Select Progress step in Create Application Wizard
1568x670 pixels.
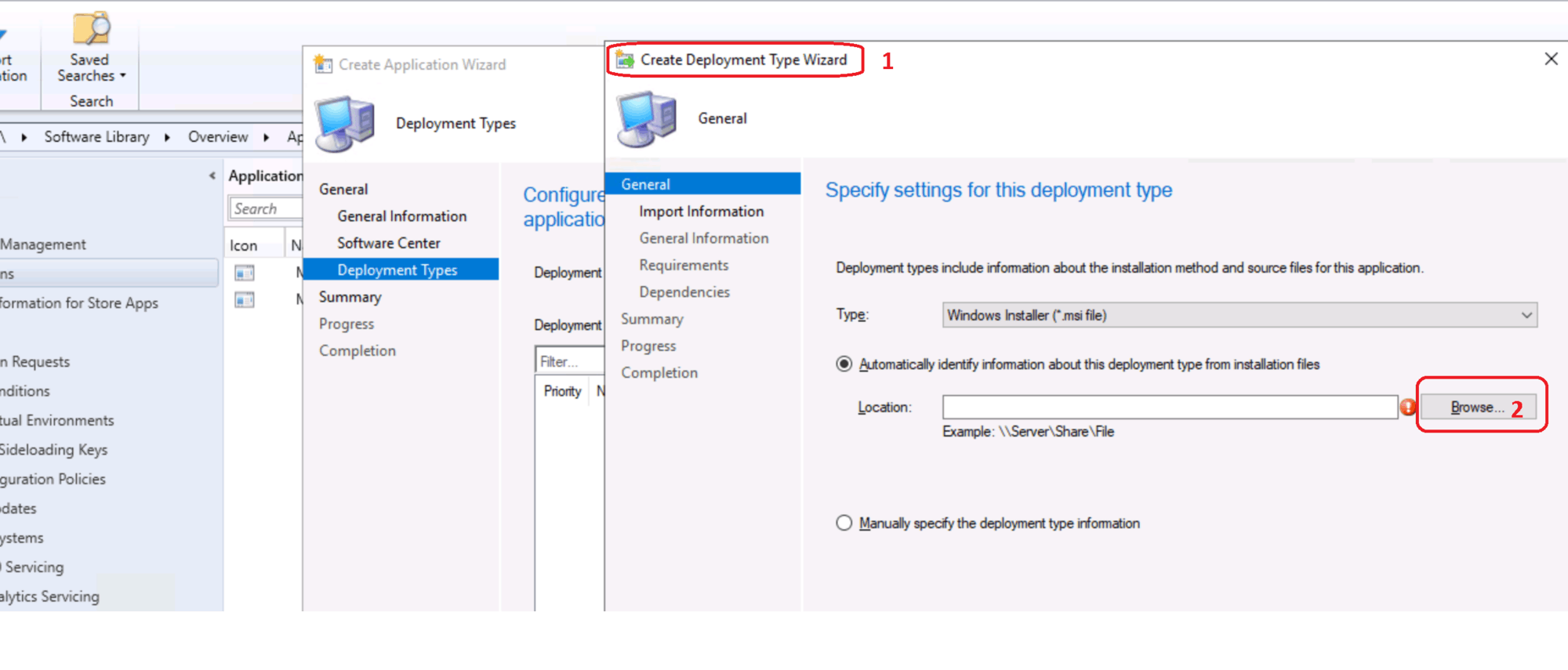click(346, 324)
